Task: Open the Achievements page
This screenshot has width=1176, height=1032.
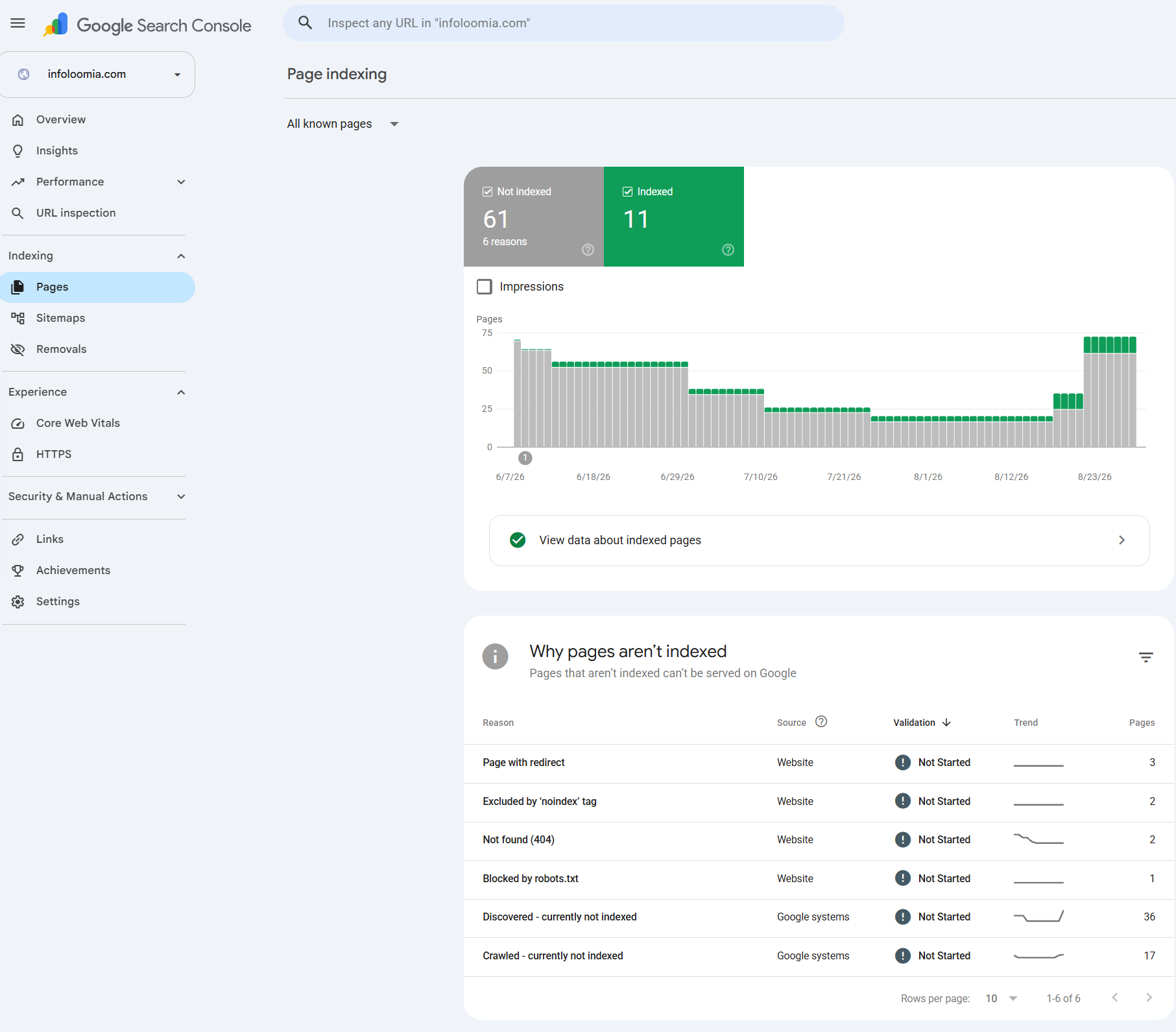Action: click(73, 570)
